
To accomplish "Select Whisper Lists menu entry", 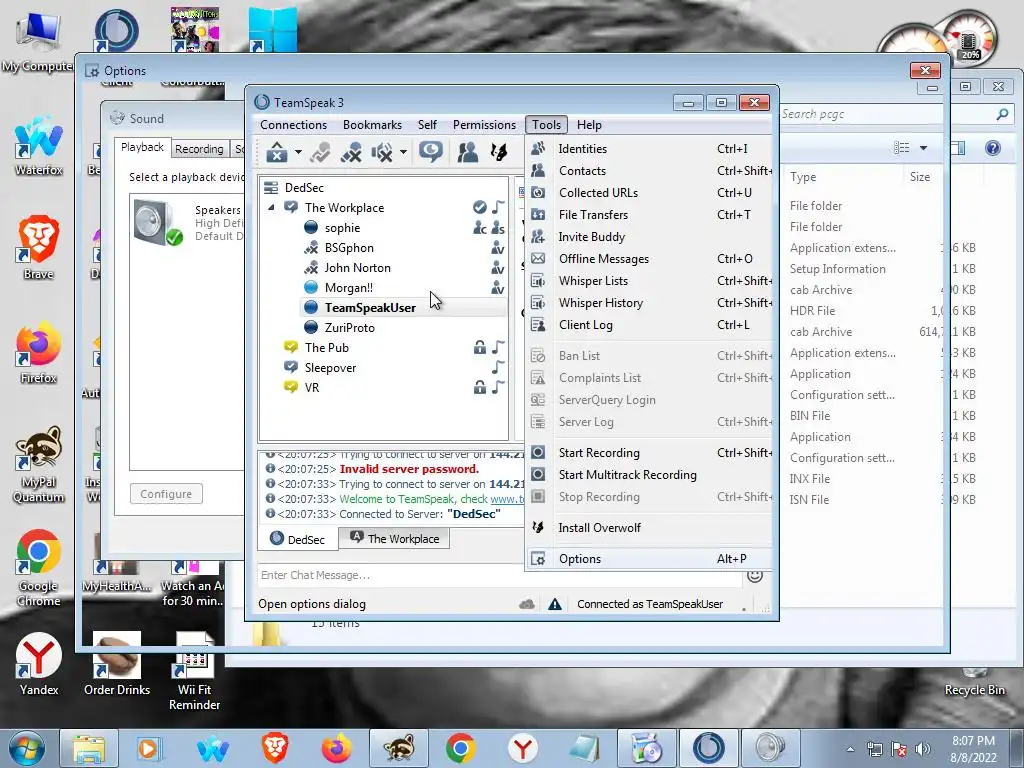I will 649,281.
